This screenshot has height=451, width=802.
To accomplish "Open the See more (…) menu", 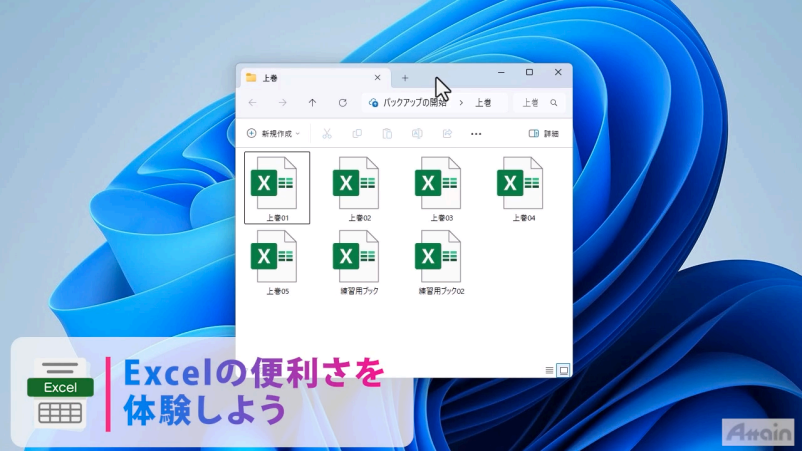I will tap(476, 133).
